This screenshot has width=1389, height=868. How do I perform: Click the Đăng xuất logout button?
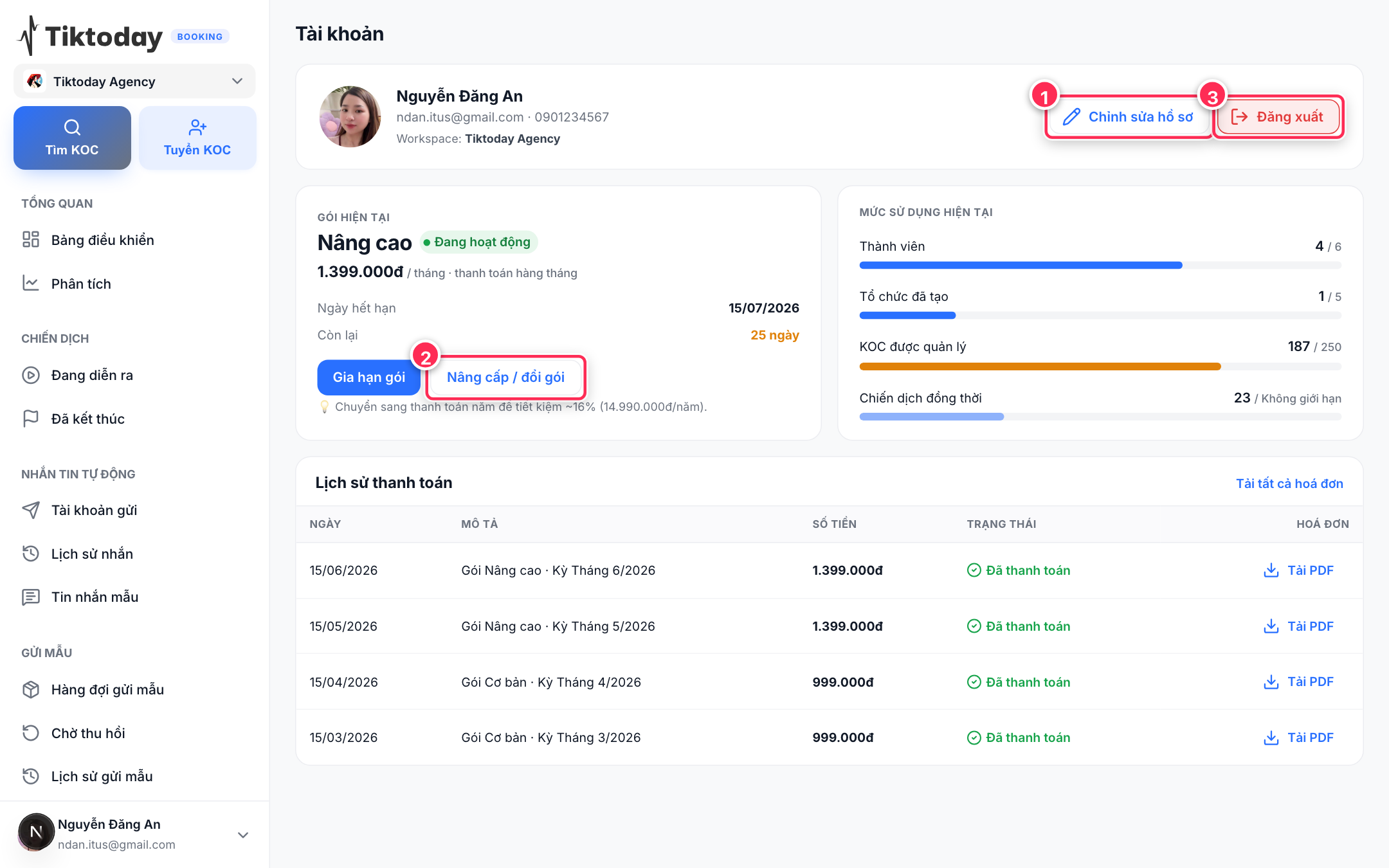[x=1278, y=116]
